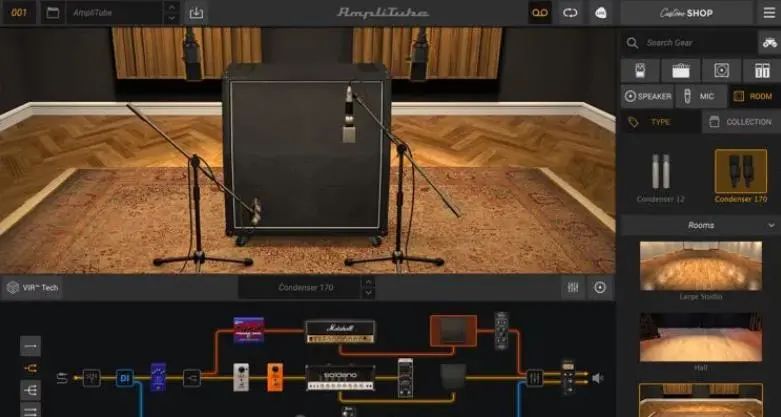Open the VIR Tech panel

(x=33, y=288)
